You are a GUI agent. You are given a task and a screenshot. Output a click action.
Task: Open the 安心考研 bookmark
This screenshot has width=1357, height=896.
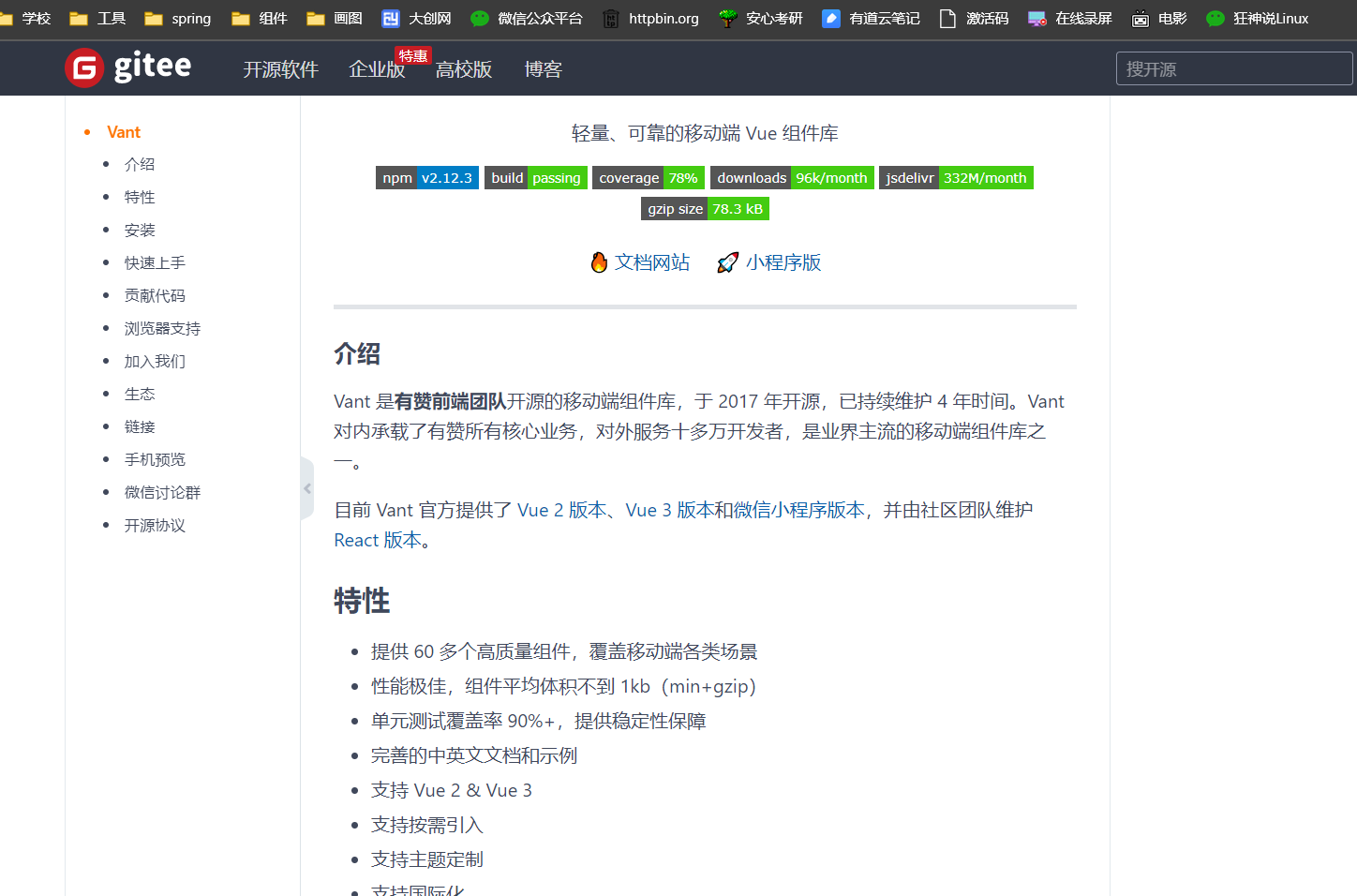pyautogui.click(x=761, y=19)
